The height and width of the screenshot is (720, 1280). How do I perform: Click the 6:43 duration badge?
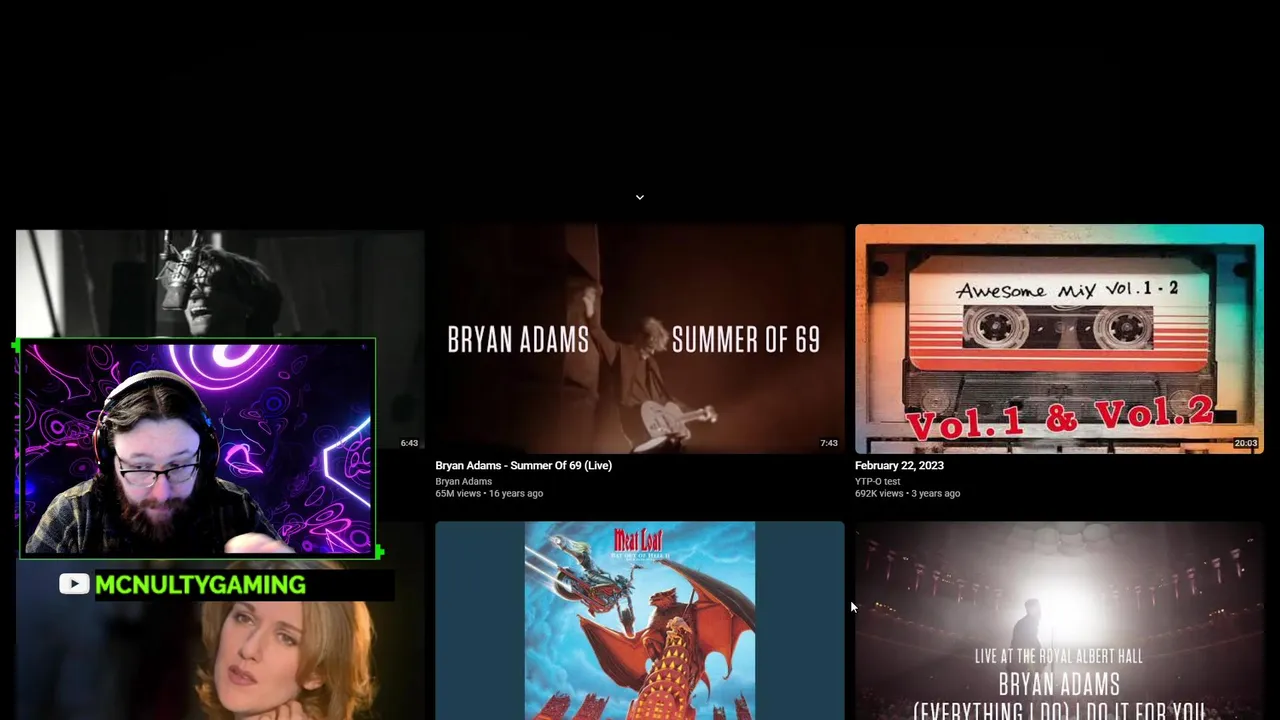pos(409,443)
